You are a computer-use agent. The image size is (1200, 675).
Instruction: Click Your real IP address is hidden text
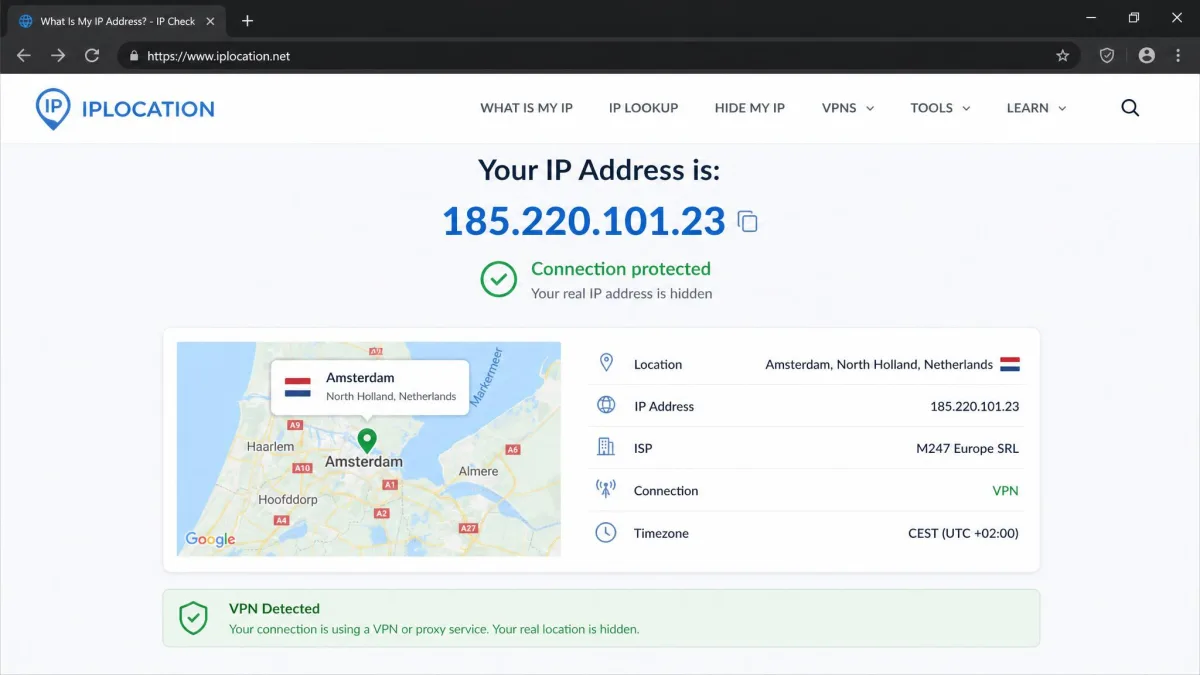(x=622, y=293)
